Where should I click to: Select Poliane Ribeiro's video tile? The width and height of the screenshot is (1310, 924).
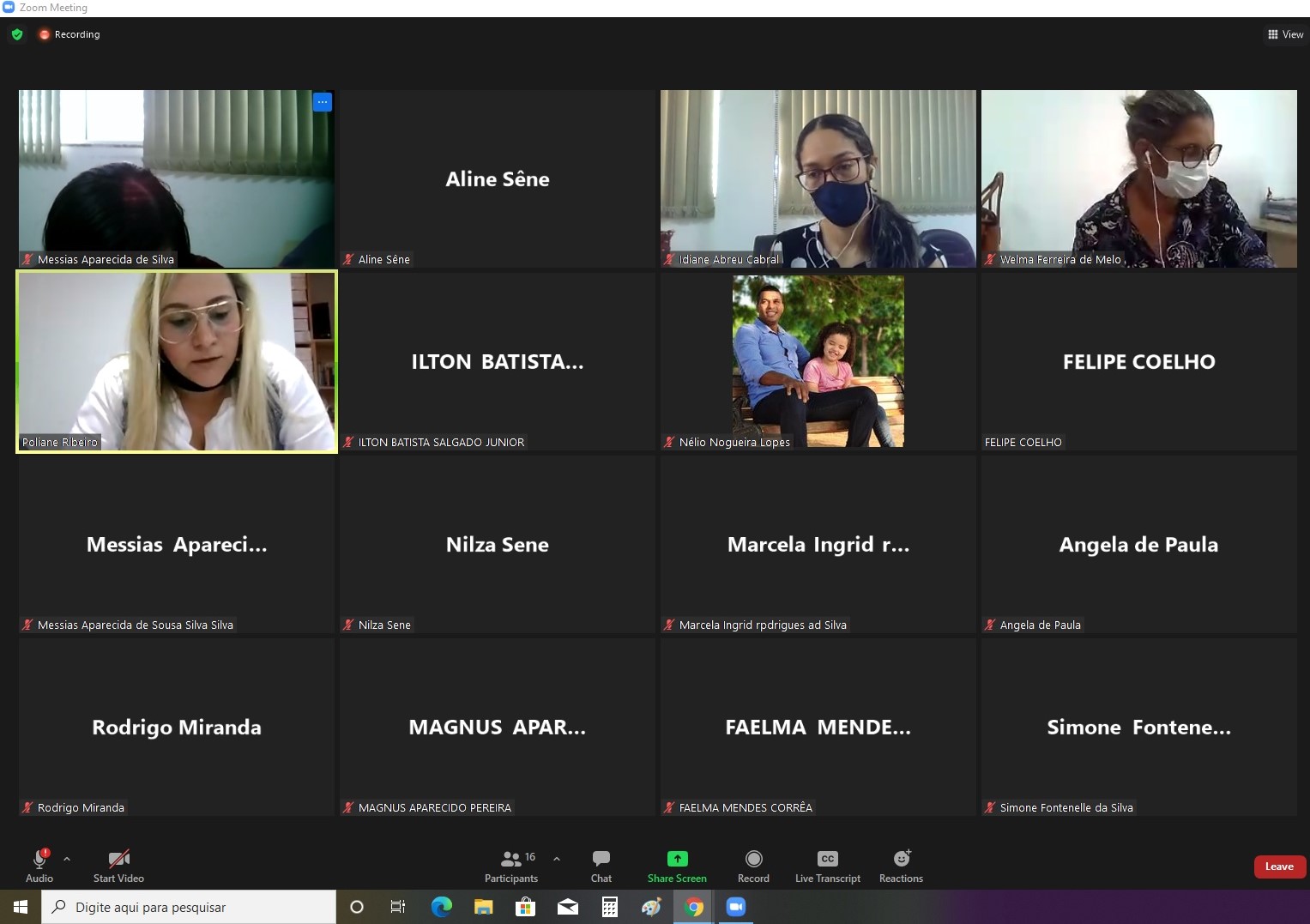pos(177,361)
